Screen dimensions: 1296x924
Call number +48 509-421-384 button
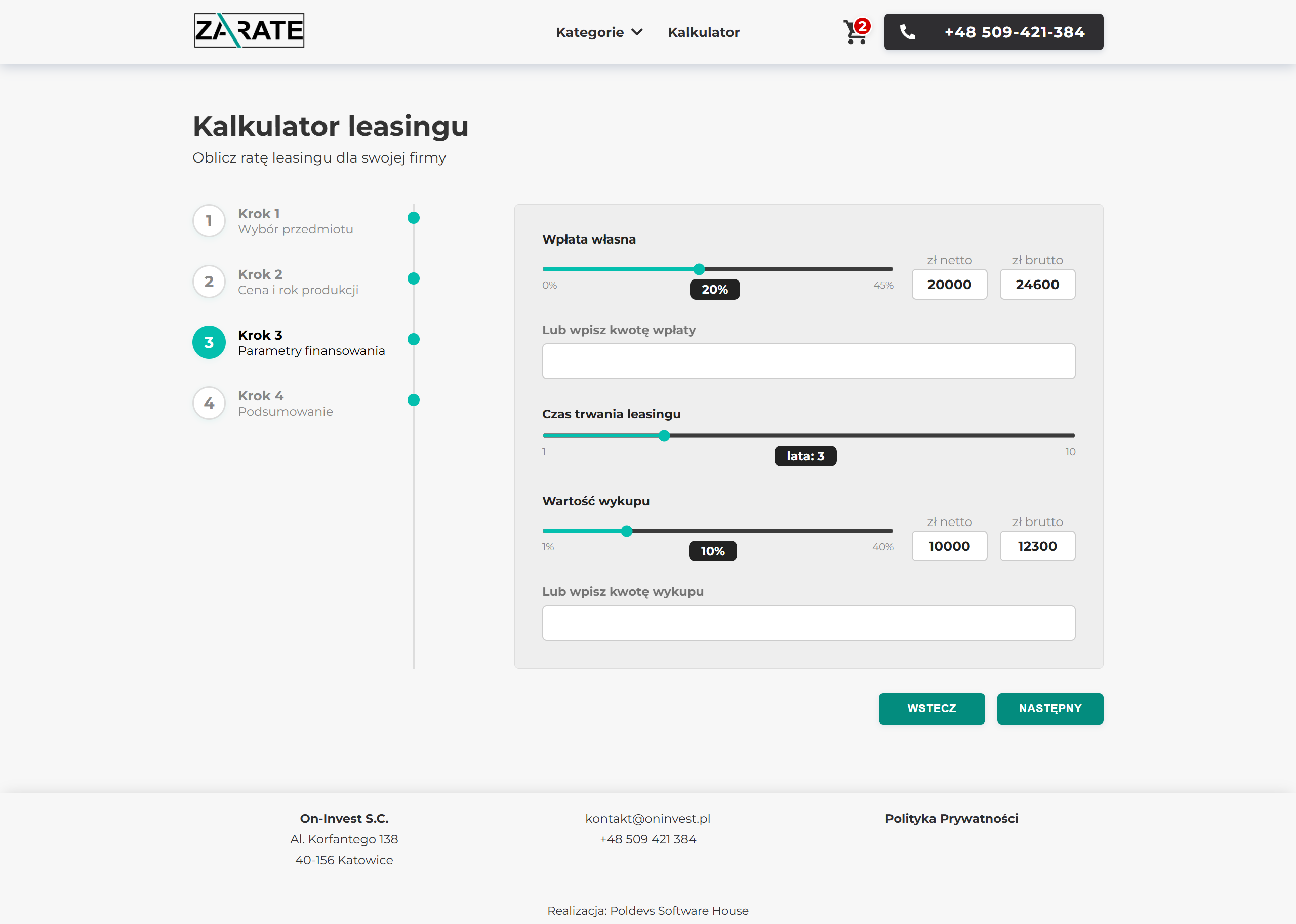[x=1014, y=32]
